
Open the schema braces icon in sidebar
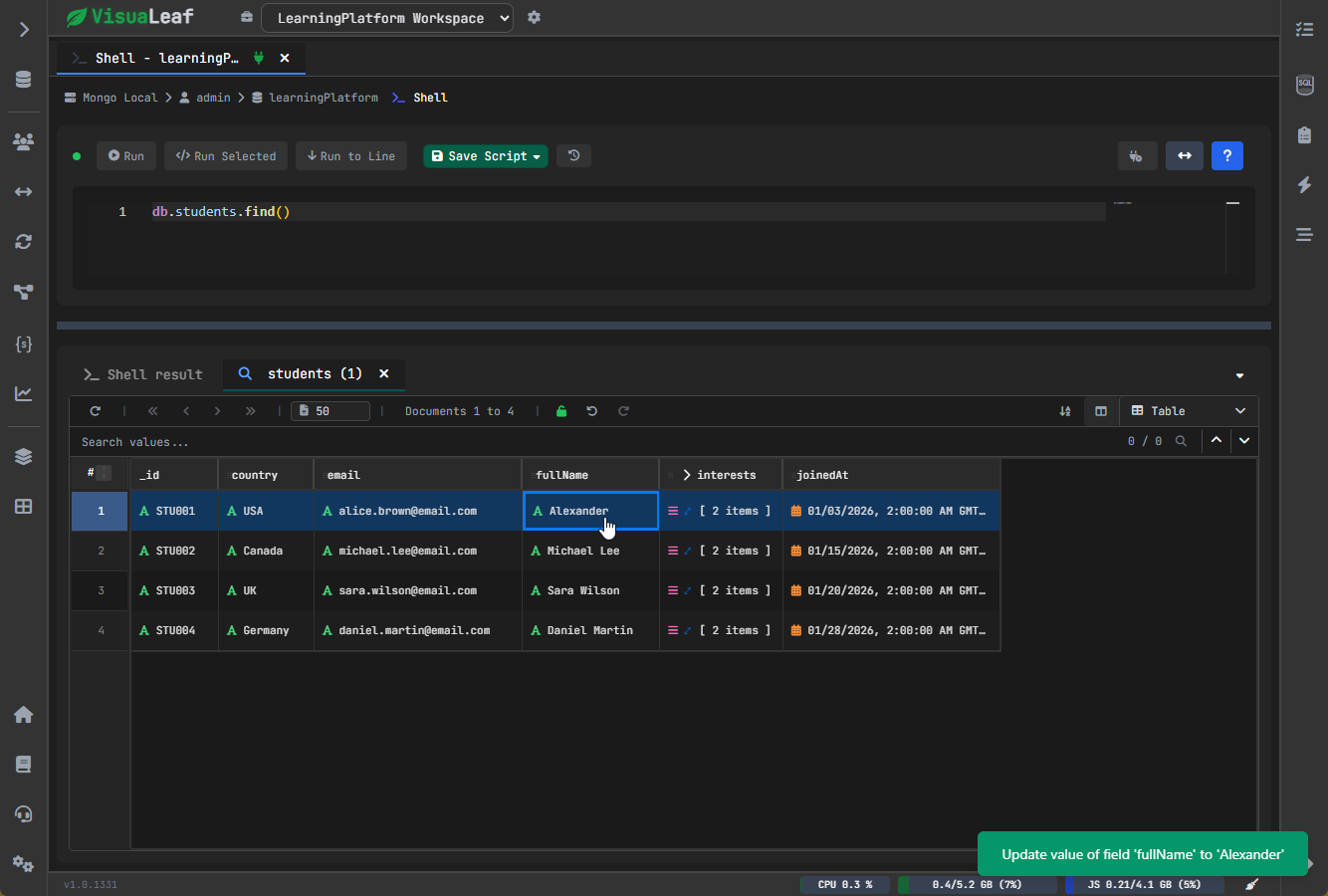click(24, 343)
